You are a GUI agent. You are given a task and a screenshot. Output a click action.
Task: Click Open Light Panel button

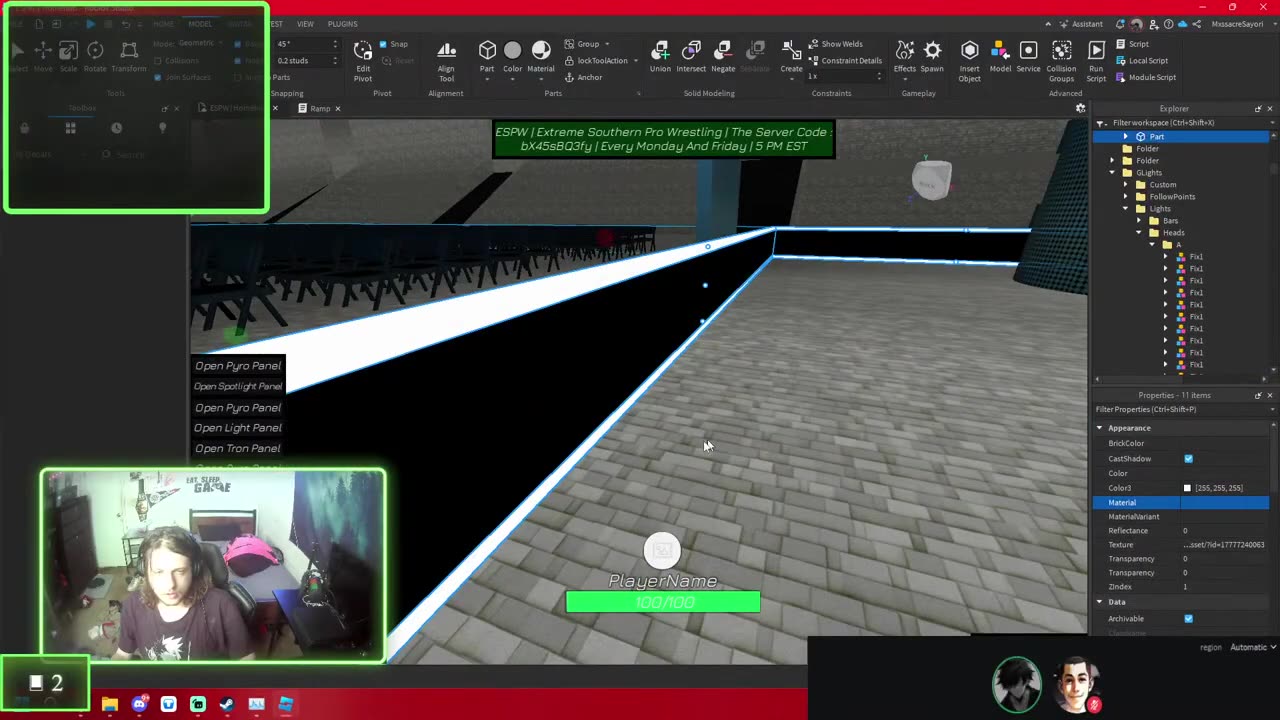point(238,428)
